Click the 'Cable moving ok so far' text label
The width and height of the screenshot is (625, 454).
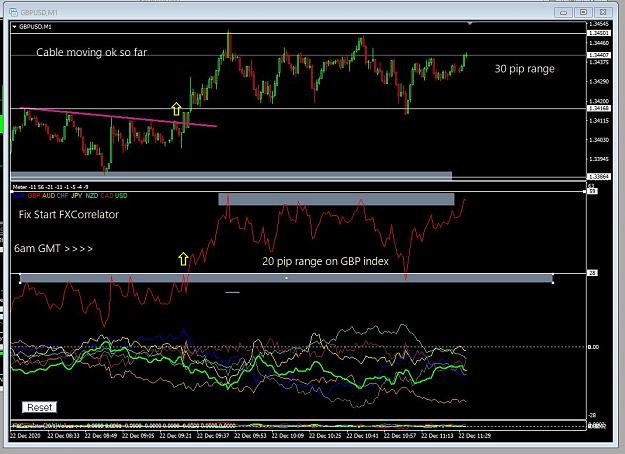91,52
